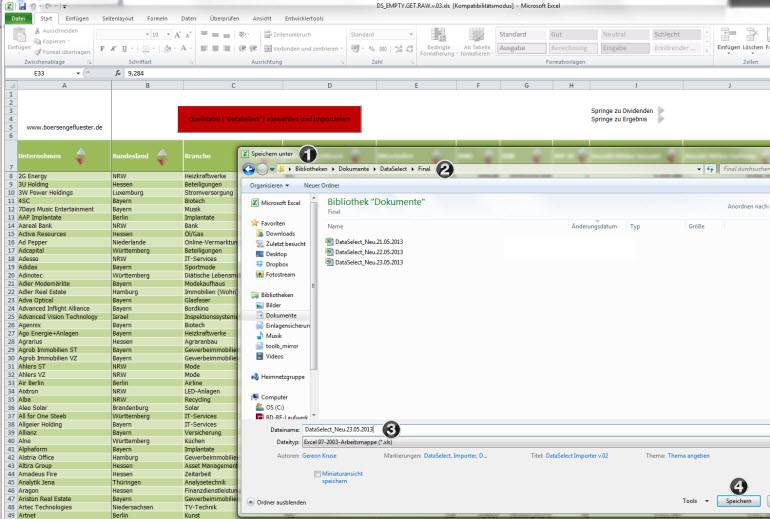770x519 pixels.
Task: Select Bilder under Bibliotheken
Action: [x=269, y=305]
